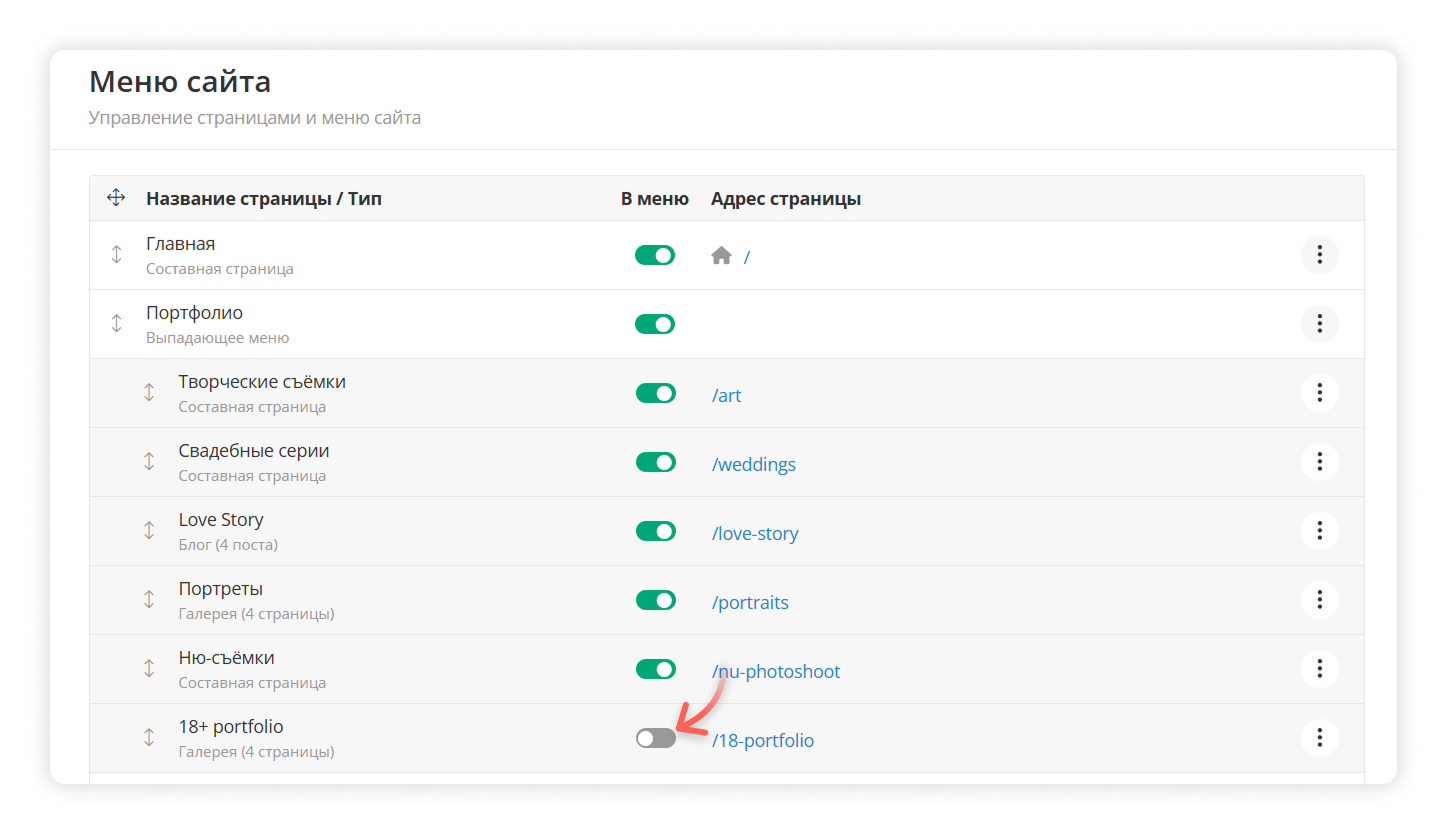
Task: Click the drag handle for Портреты row
Action: point(149,599)
